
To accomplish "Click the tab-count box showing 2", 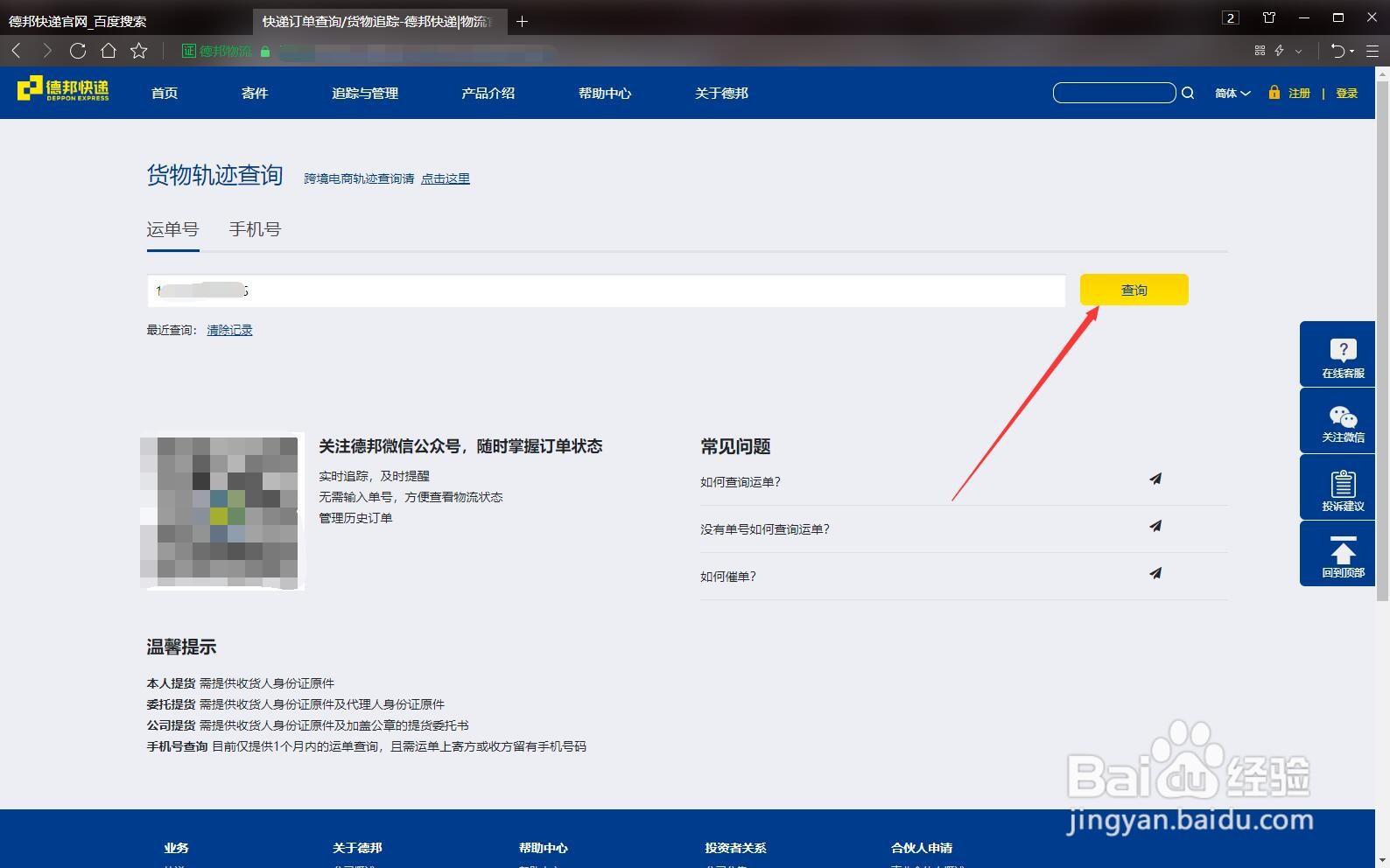I will click(1231, 17).
